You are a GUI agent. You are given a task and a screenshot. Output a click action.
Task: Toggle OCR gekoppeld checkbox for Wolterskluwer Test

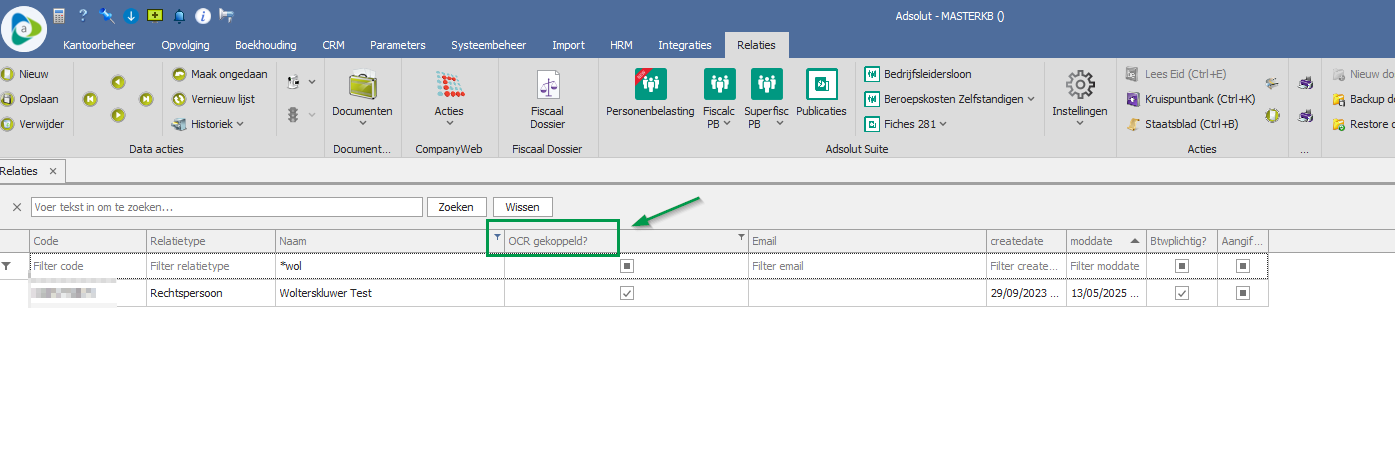(627, 293)
